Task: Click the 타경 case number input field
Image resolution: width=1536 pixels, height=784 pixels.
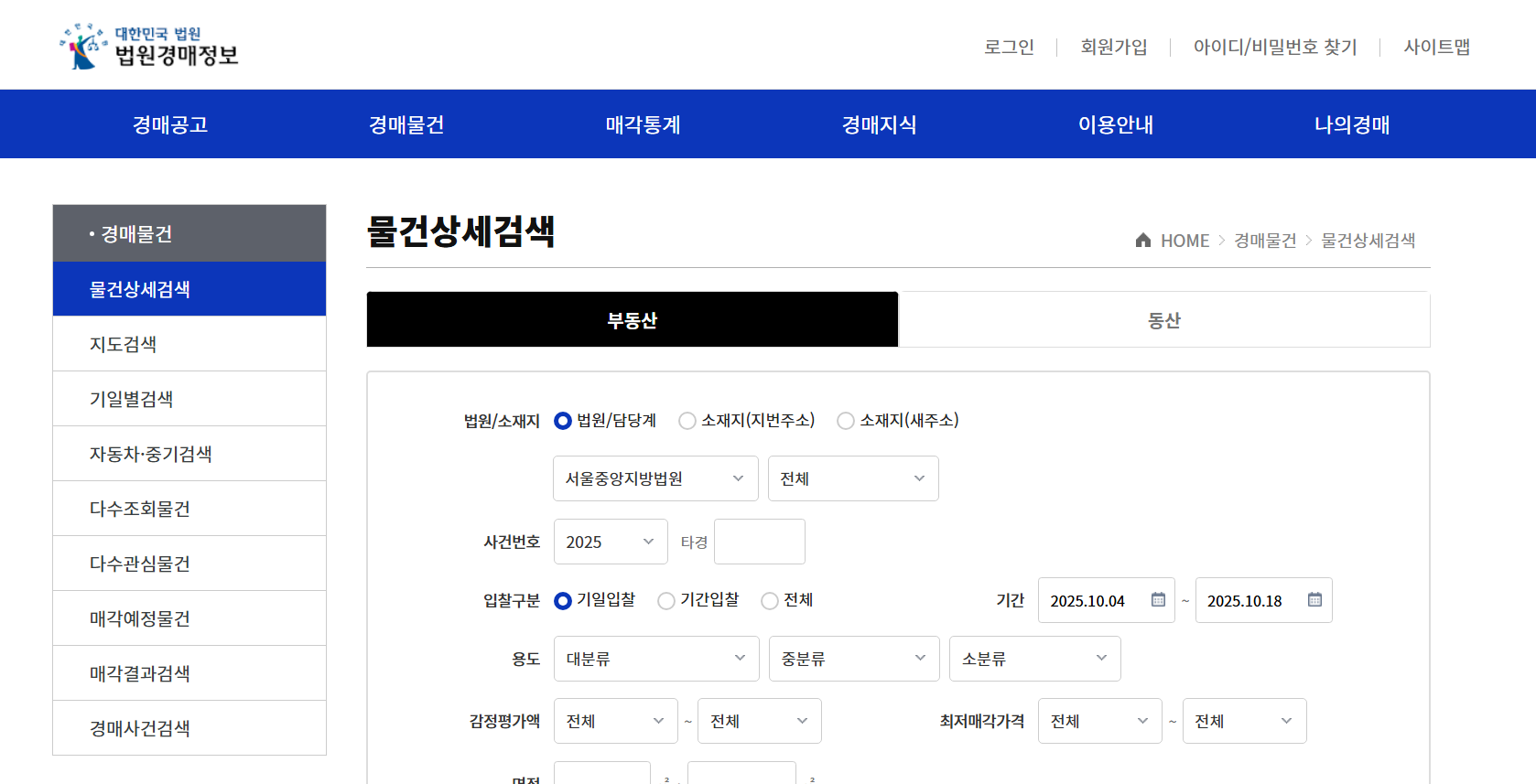Action: 759,542
